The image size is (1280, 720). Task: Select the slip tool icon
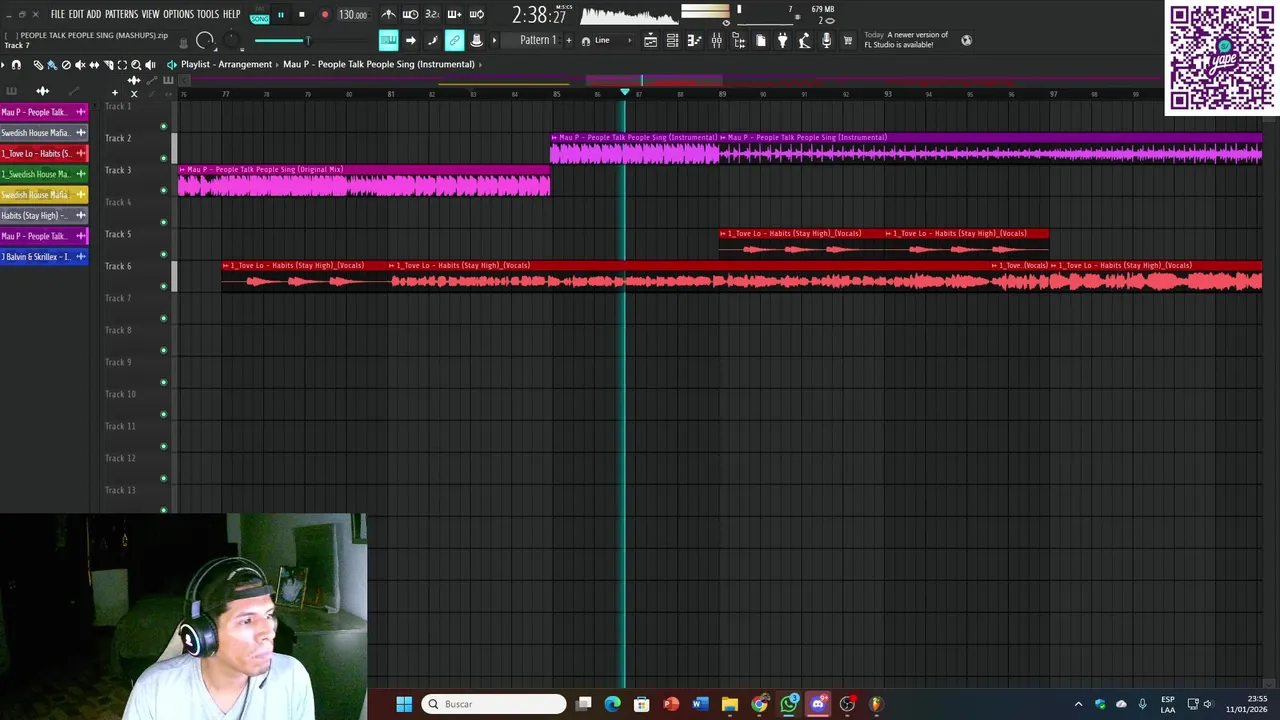pyautogui.click(x=94, y=64)
